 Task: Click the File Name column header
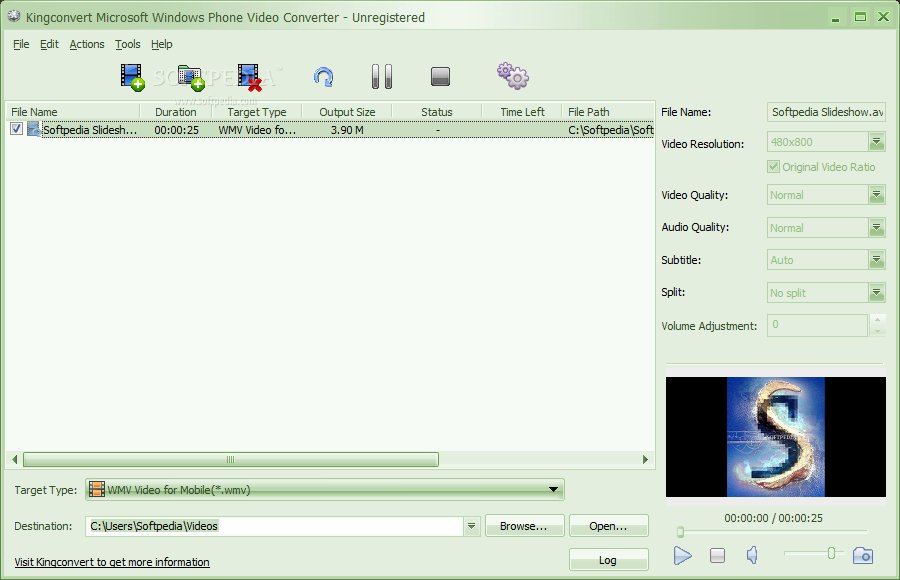(x=73, y=112)
